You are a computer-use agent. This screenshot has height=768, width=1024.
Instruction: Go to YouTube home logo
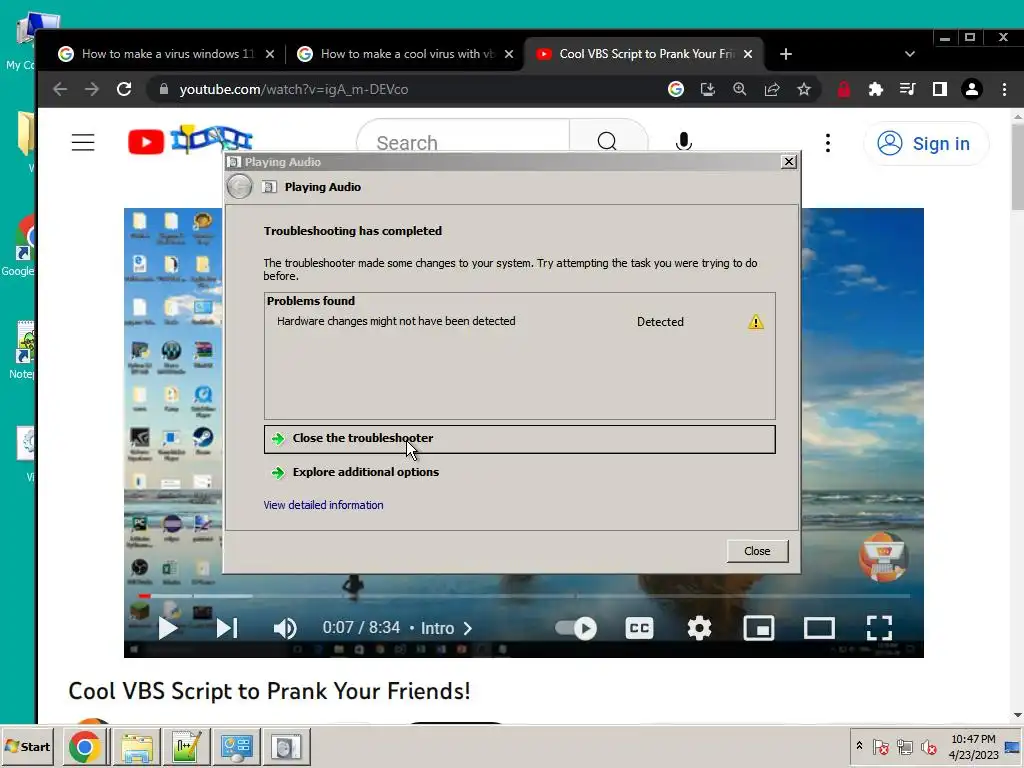190,140
